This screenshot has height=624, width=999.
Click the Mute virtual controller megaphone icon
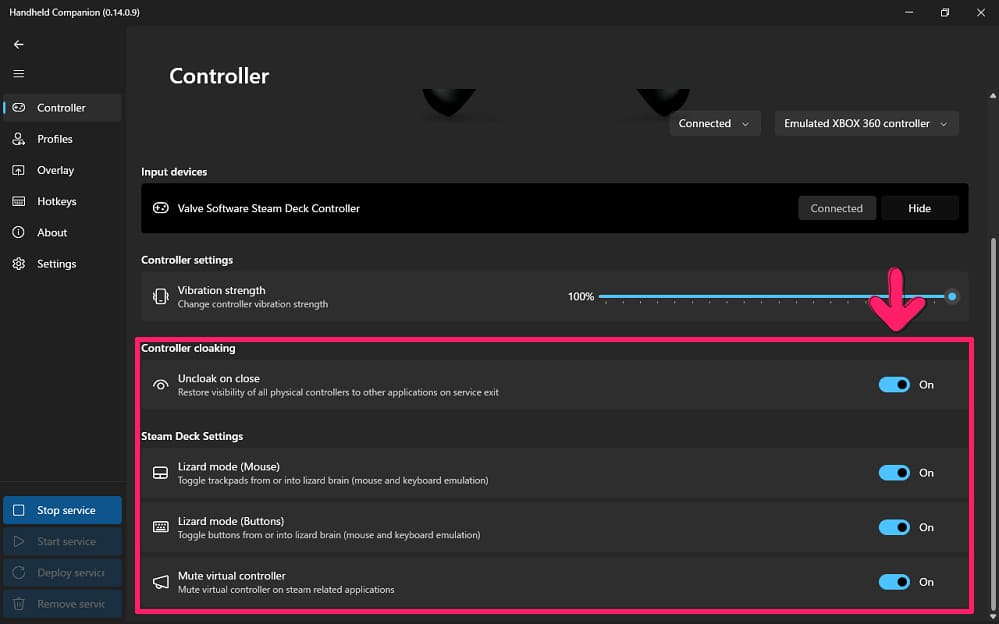point(161,582)
